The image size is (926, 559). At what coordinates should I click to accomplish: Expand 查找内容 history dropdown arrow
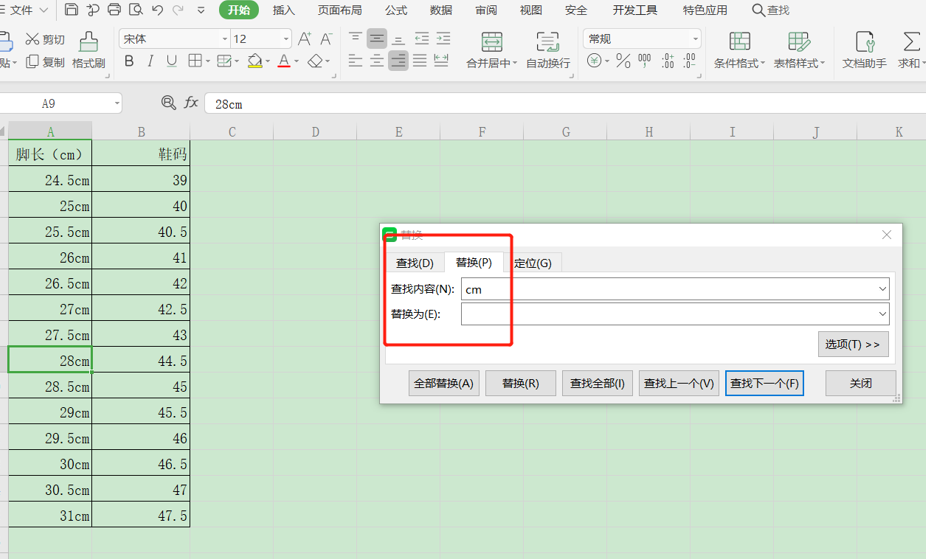882,289
